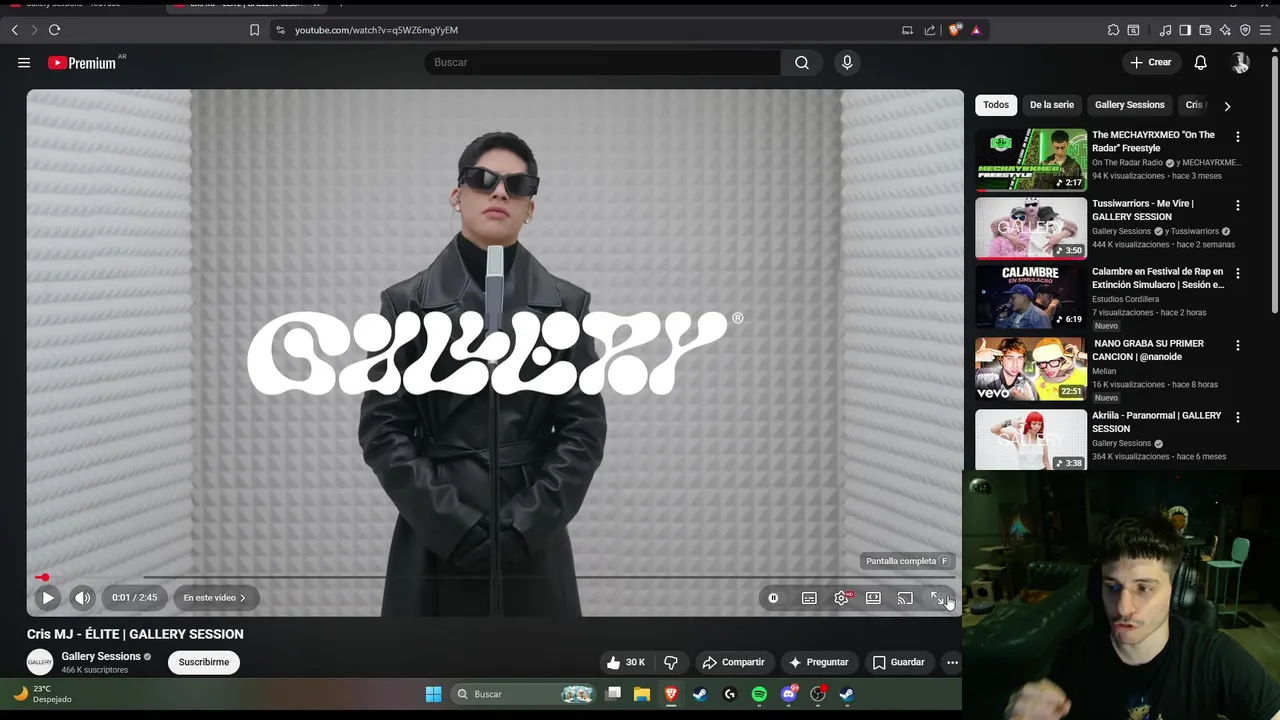
Task: Go to YouTube Premium home logo
Action: tap(82, 63)
